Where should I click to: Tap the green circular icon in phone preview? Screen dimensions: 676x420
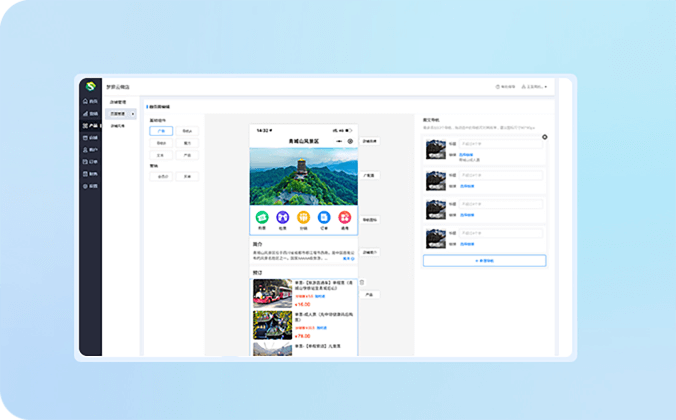click(x=261, y=217)
